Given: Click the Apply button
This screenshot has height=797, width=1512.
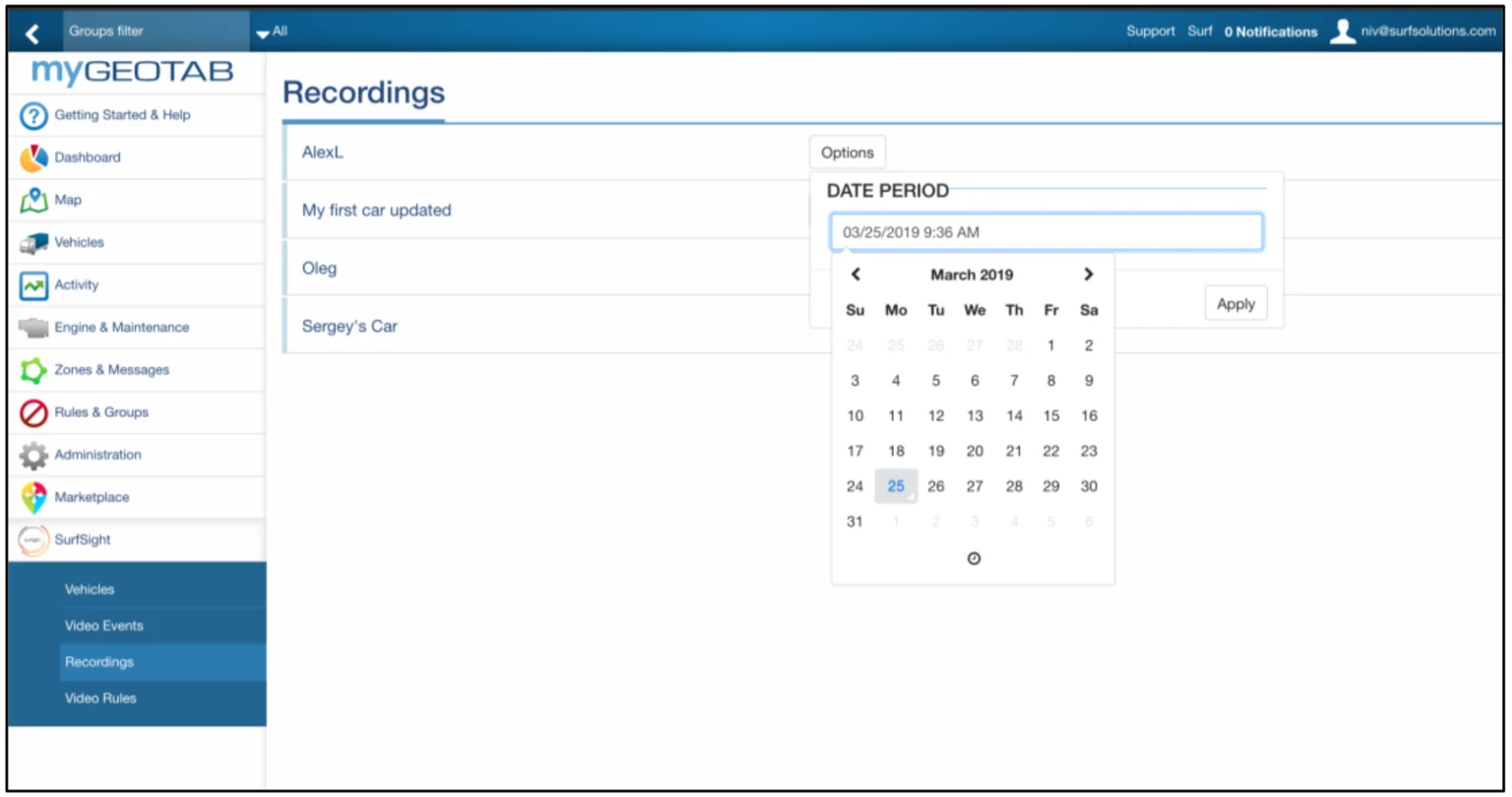Looking at the screenshot, I should (x=1235, y=304).
